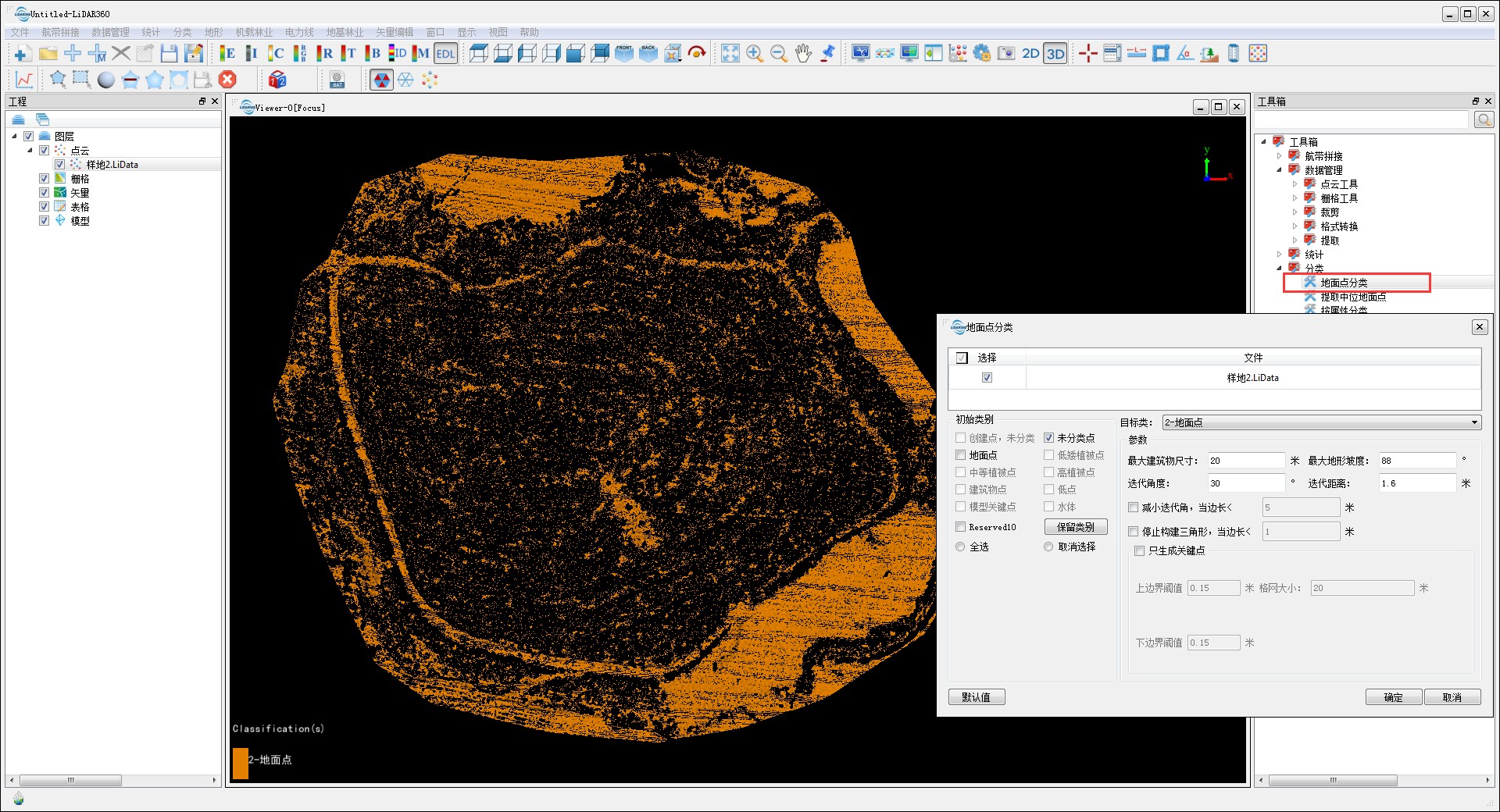Open the 数据管理 menu
Image resolution: width=1500 pixels, height=812 pixels.
click(110, 32)
